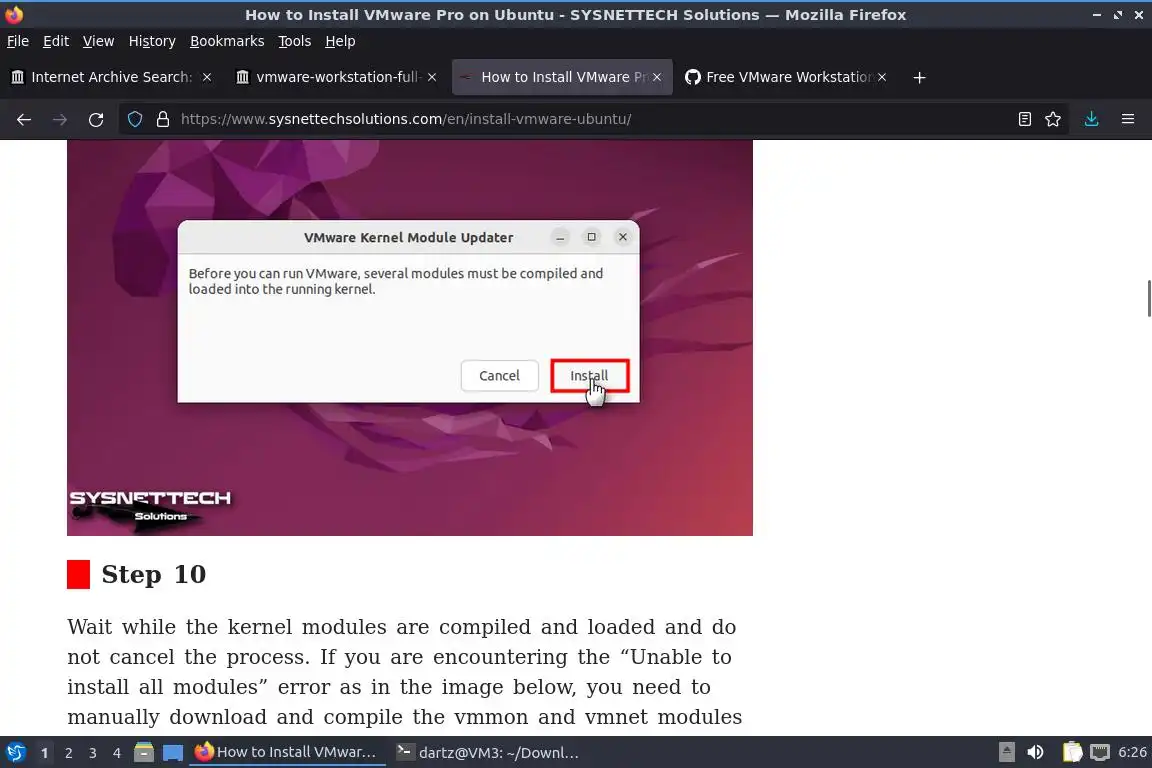1152x768 pixels.
Task: Click the forward navigation arrow
Action: click(60, 119)
